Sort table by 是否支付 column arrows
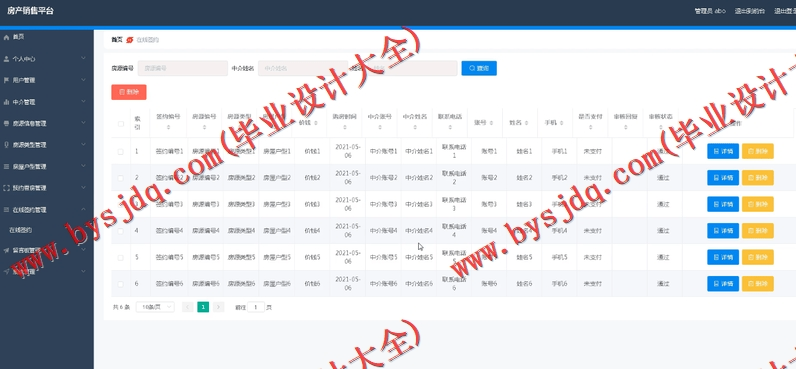The image size is (796, 369). click(x=590, y=128)
